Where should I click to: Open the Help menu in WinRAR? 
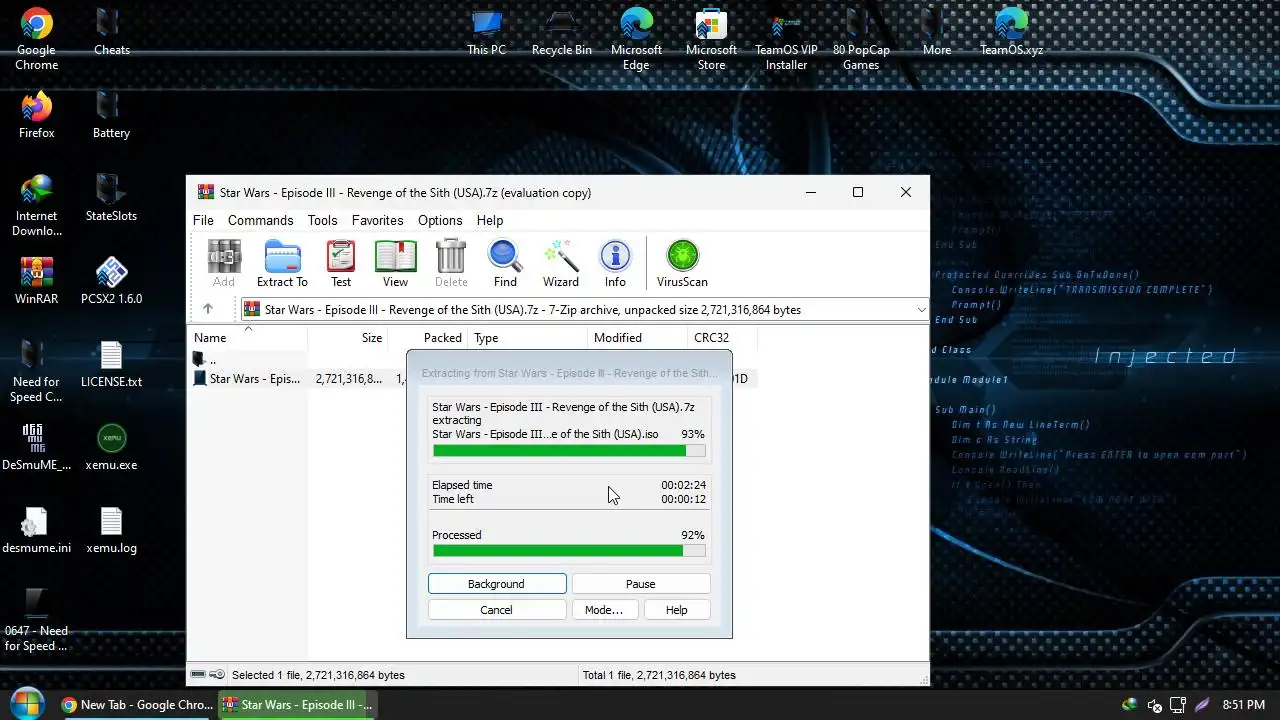489,220
